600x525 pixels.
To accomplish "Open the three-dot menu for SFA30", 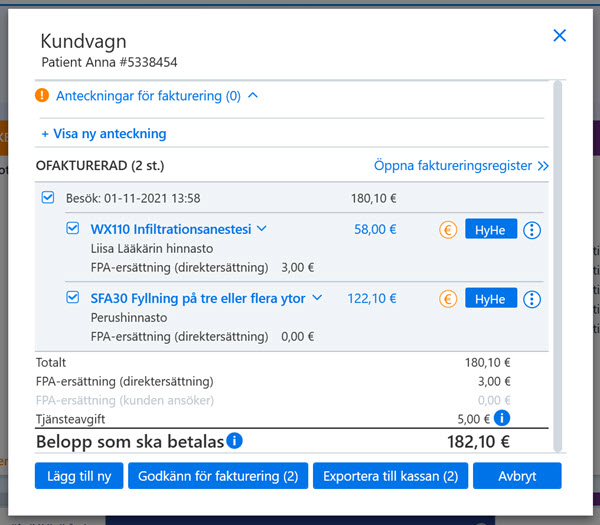I will 532,299.
